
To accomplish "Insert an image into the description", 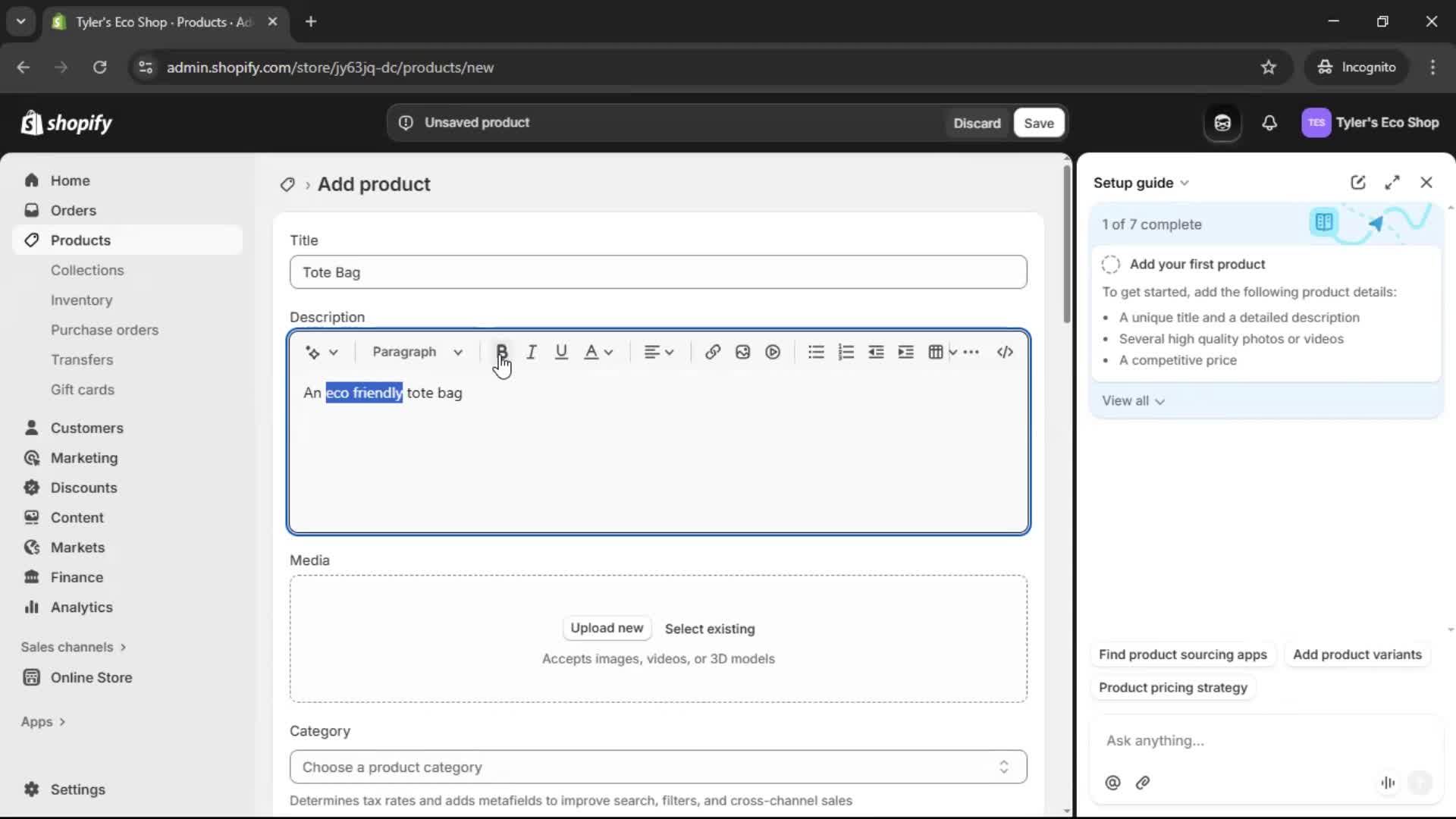I will (x=742, y=352).
